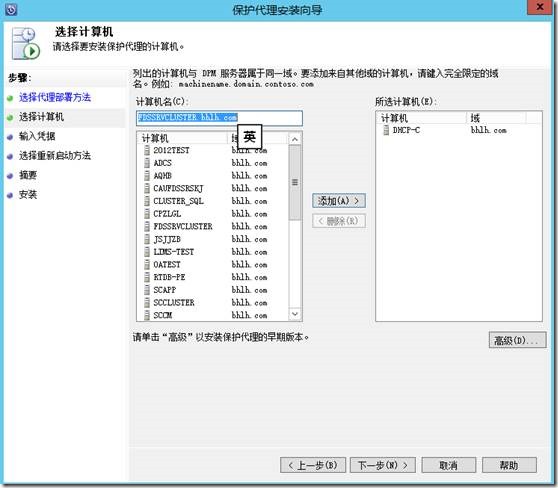This screenshot has height=488, width=558.
Task: Click the server icon beside SCCLUSTER
Action: pyautogui.click(x=147, y=303)
